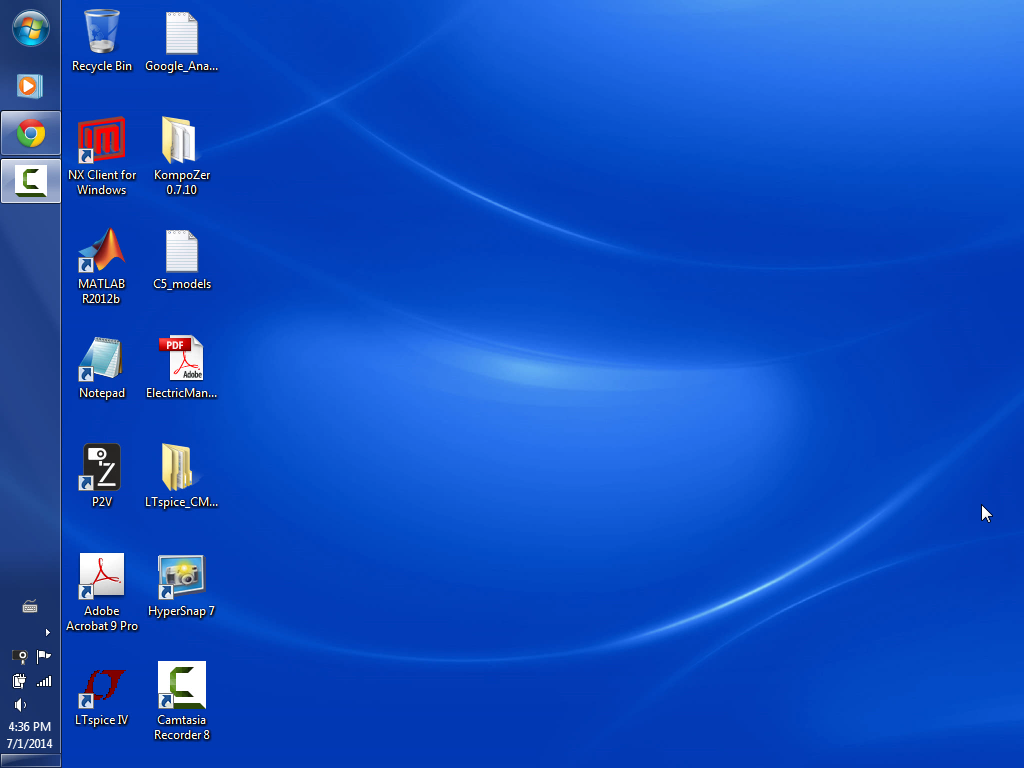Open the Windows Start menu orb
The height and width of the screenshot is (768, 1024).
[31, 29]
